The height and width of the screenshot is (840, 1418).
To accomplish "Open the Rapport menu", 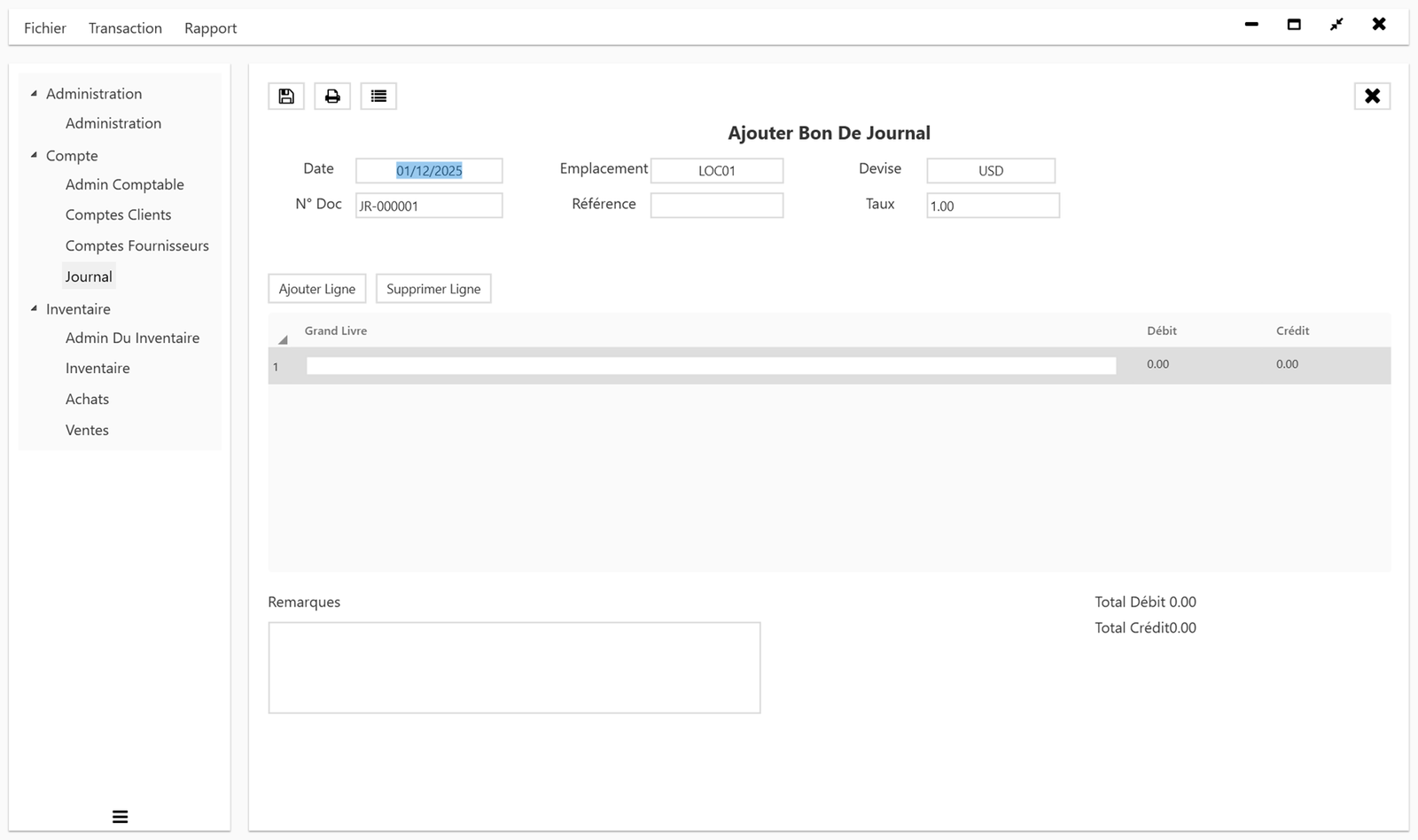I will pos(210,27).
